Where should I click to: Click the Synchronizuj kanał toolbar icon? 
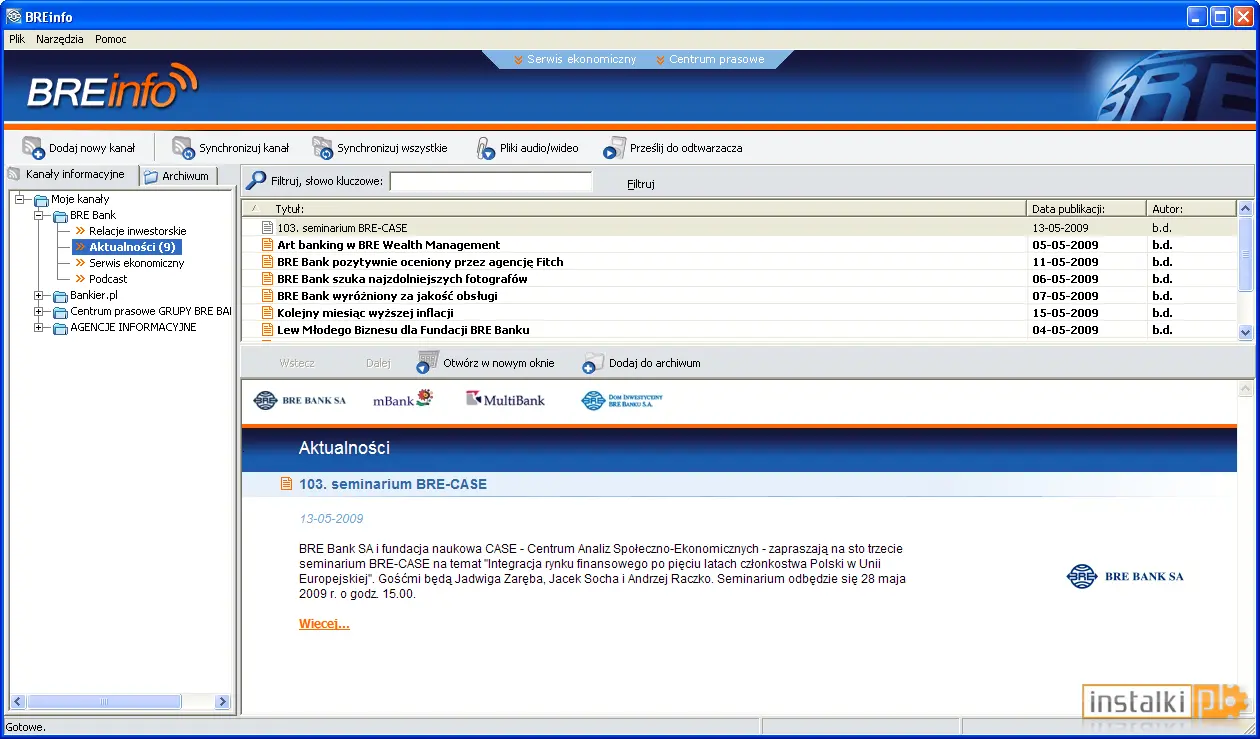click(183, 148)
